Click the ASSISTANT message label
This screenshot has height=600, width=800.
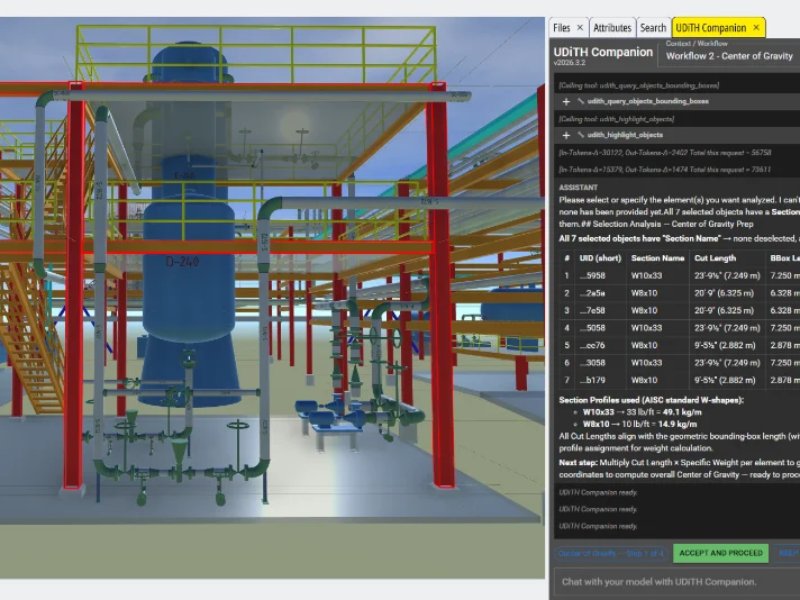(578, 187)
